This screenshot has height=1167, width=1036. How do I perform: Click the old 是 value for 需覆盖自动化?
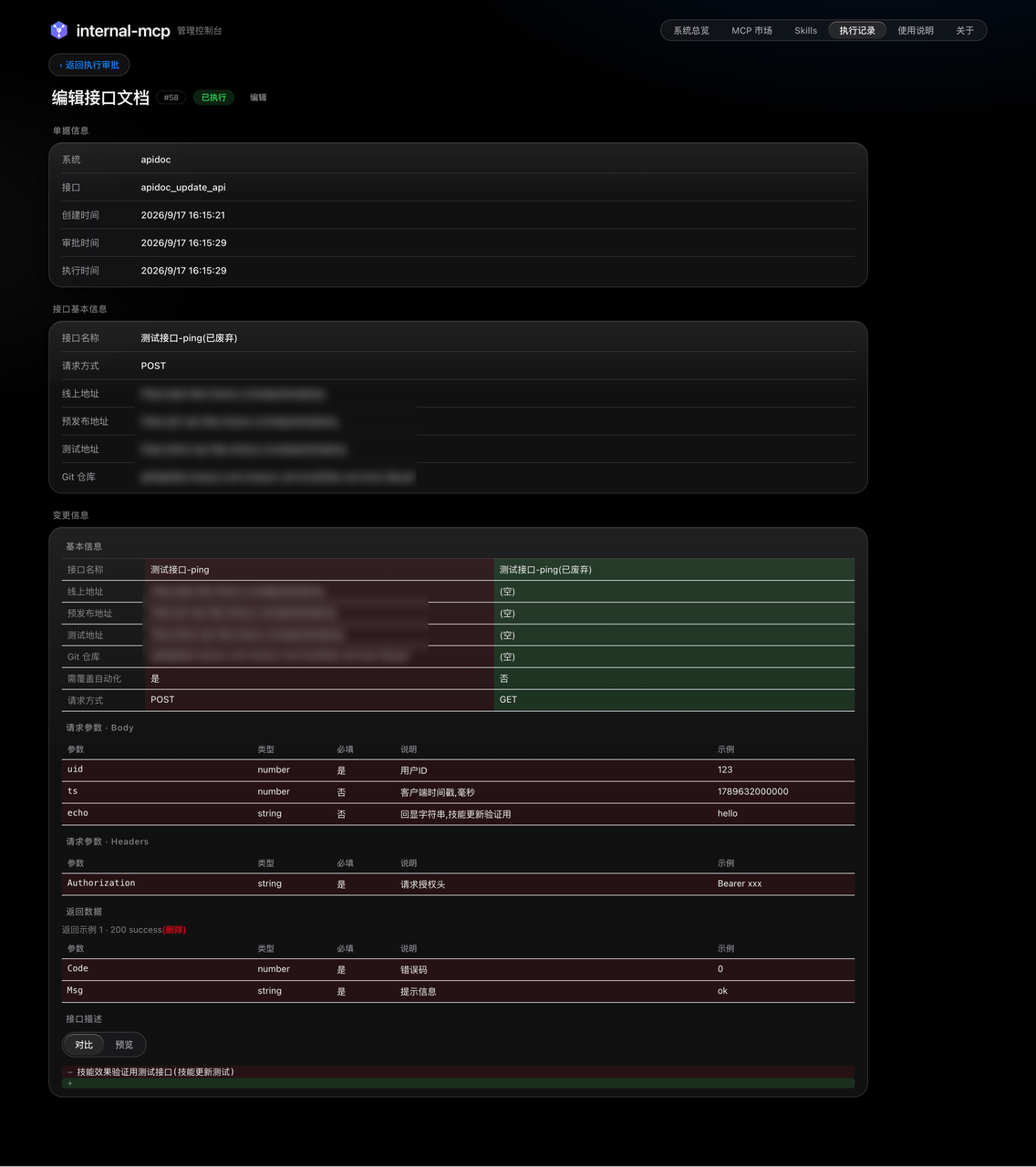[x=155, y=678]
